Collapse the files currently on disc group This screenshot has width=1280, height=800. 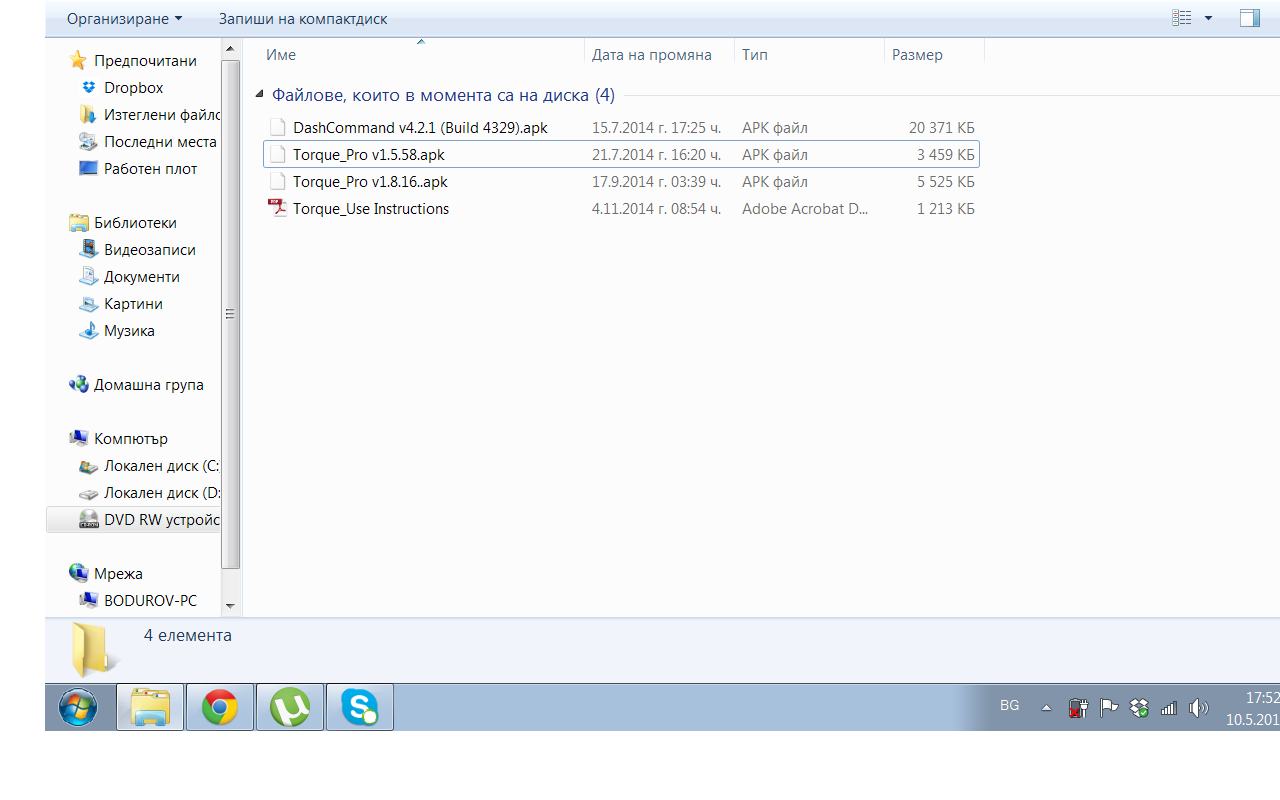pos(260,95)
